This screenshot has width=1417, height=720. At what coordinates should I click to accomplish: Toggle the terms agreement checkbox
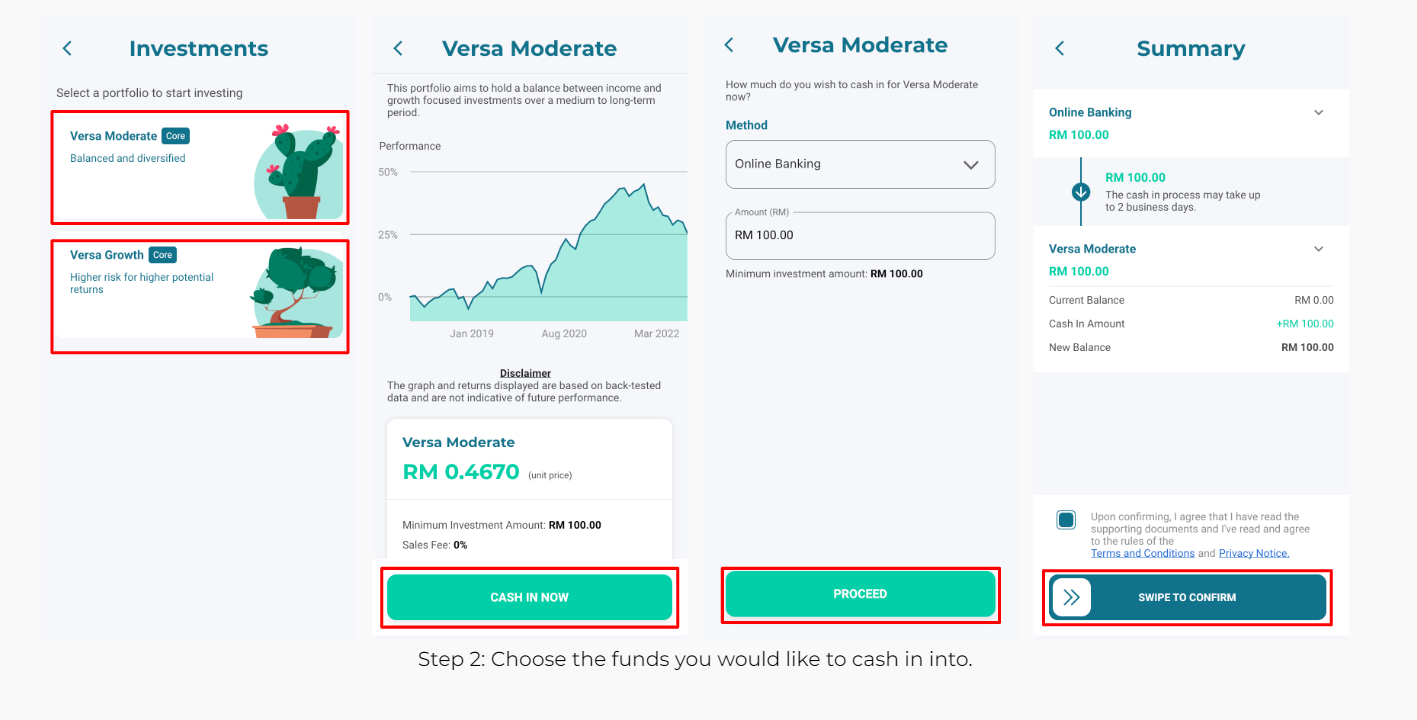tap(1066, 520)
